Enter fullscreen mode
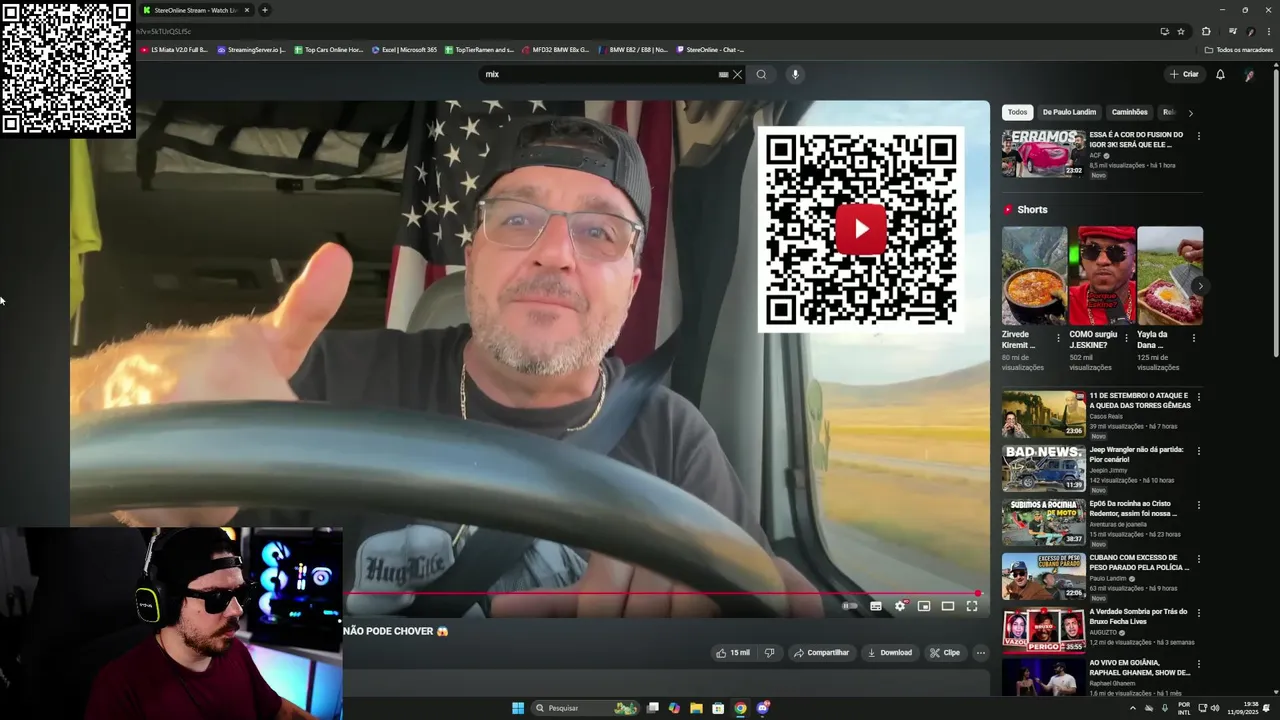Viewport: 1280px width, 720px height. pyautogui.click(x=972, y=606)
